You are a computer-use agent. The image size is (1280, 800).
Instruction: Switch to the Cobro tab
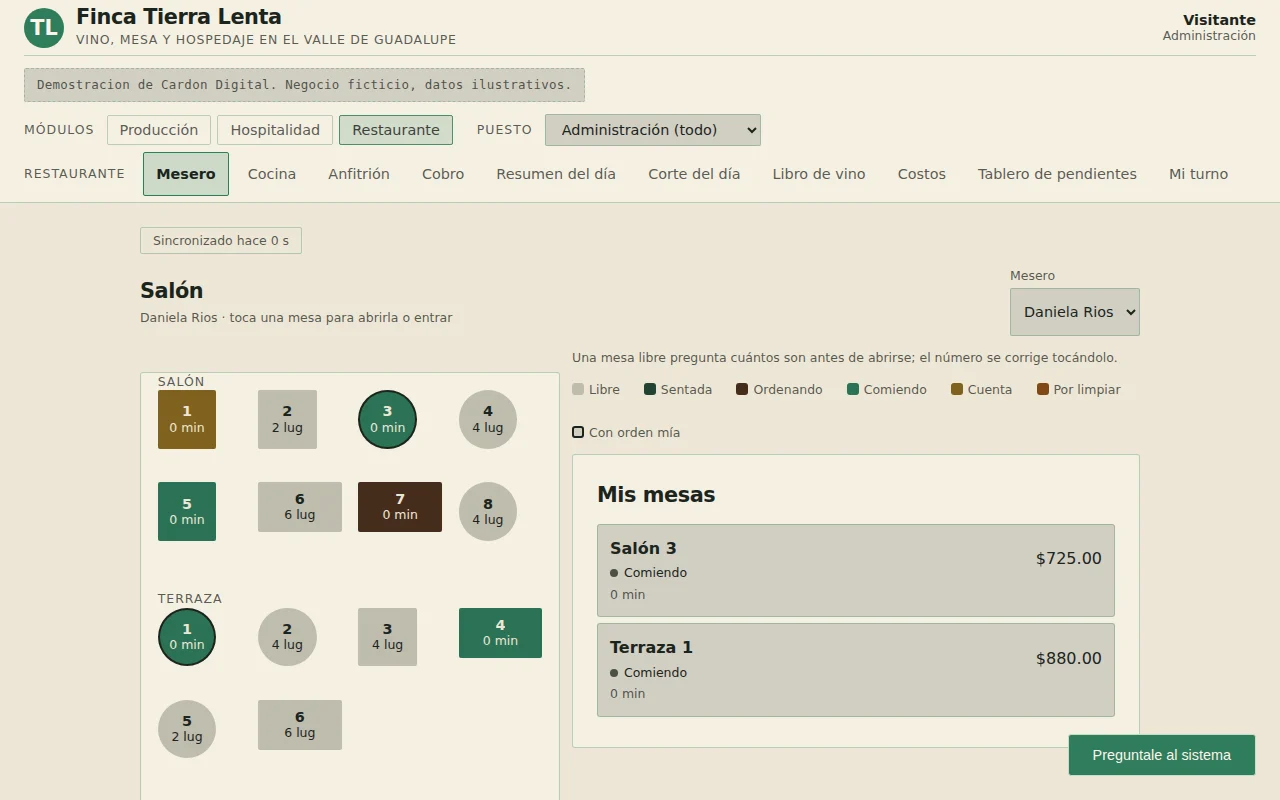pyautogui.click(x=443, y=174)
